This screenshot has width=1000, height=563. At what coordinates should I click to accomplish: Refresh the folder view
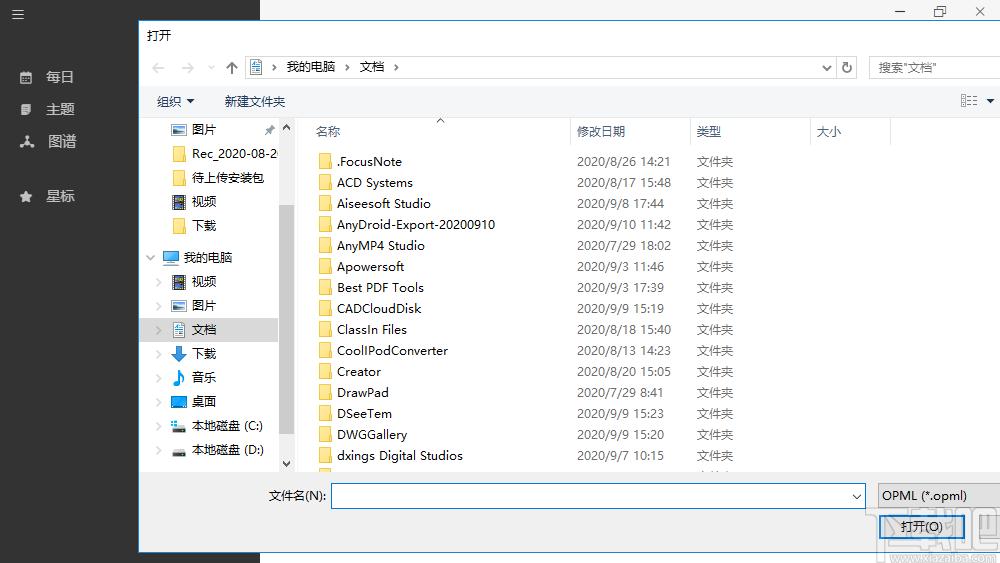pos(847,68)
